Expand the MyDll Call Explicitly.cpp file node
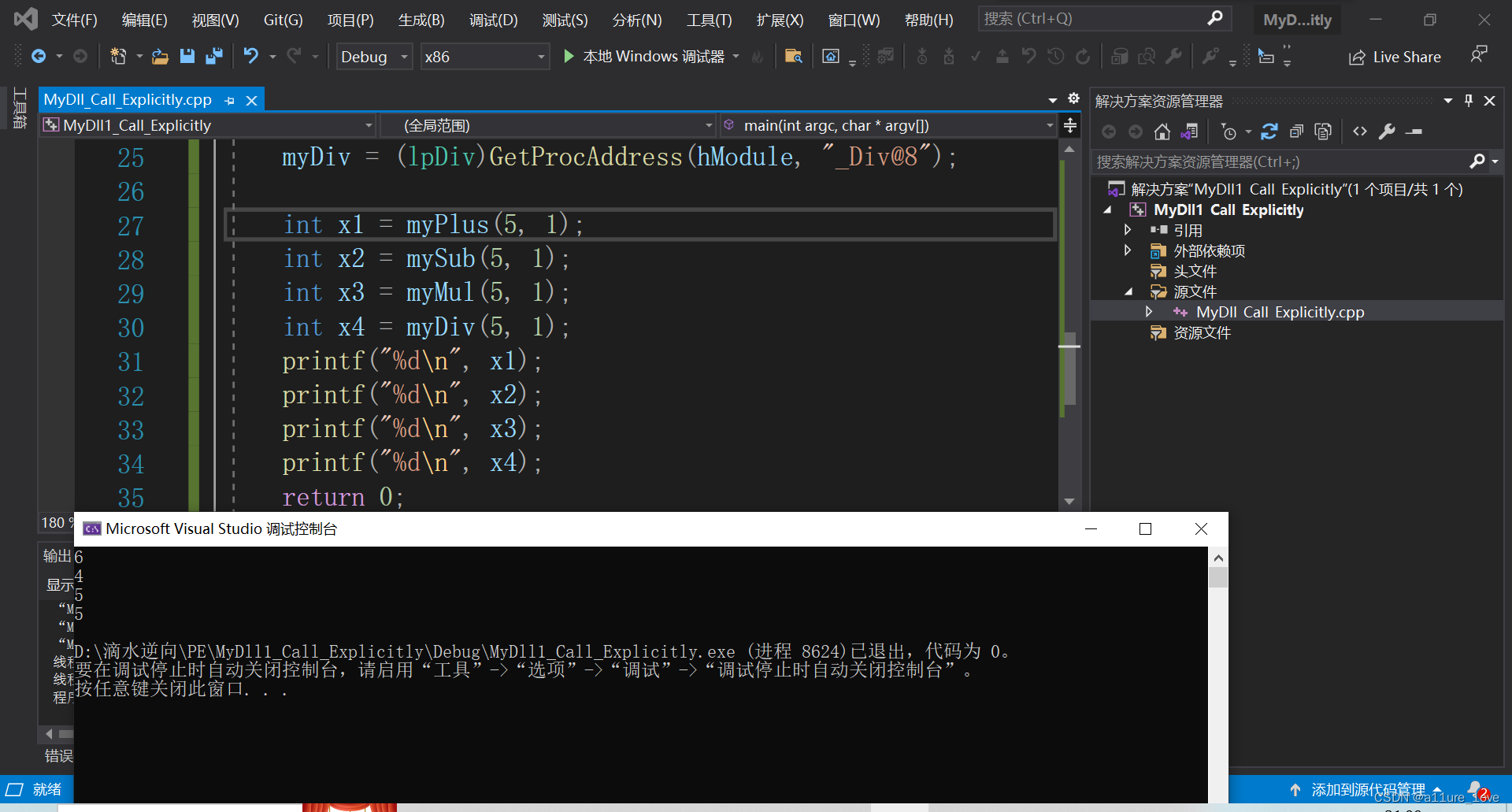Viewport: 1512px width, 812px height. 1149,312
